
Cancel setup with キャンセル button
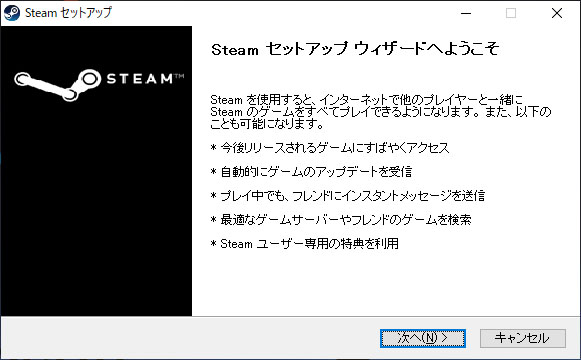coord(523,338)
